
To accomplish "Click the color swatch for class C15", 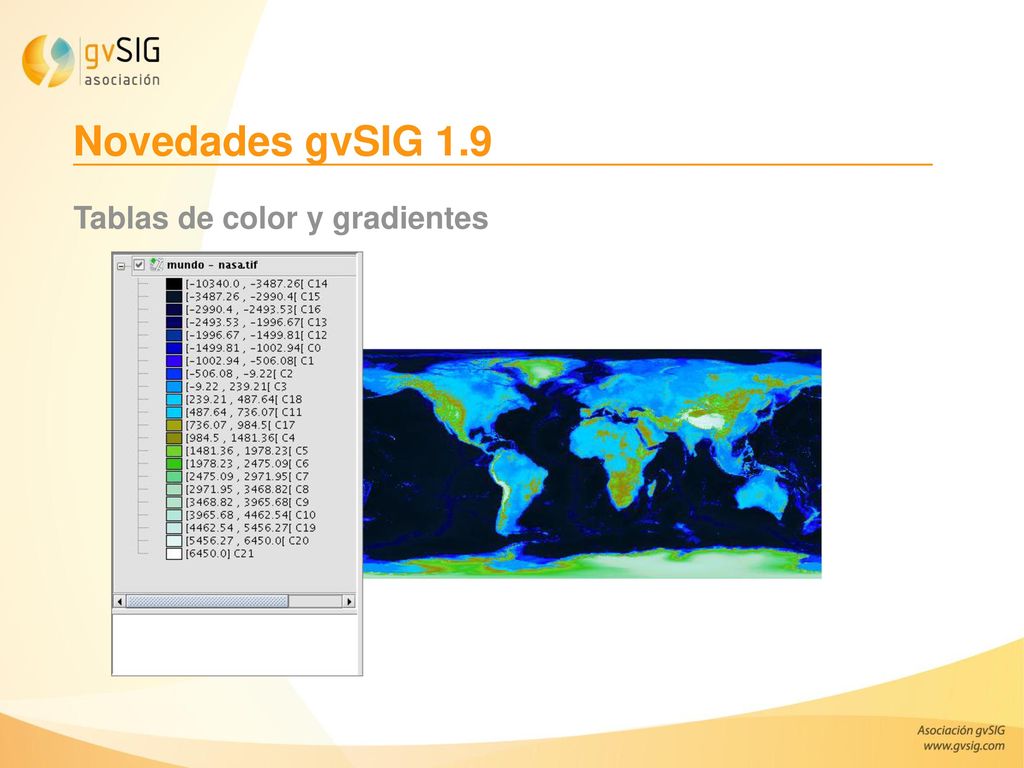I will (x=174, y=296).
